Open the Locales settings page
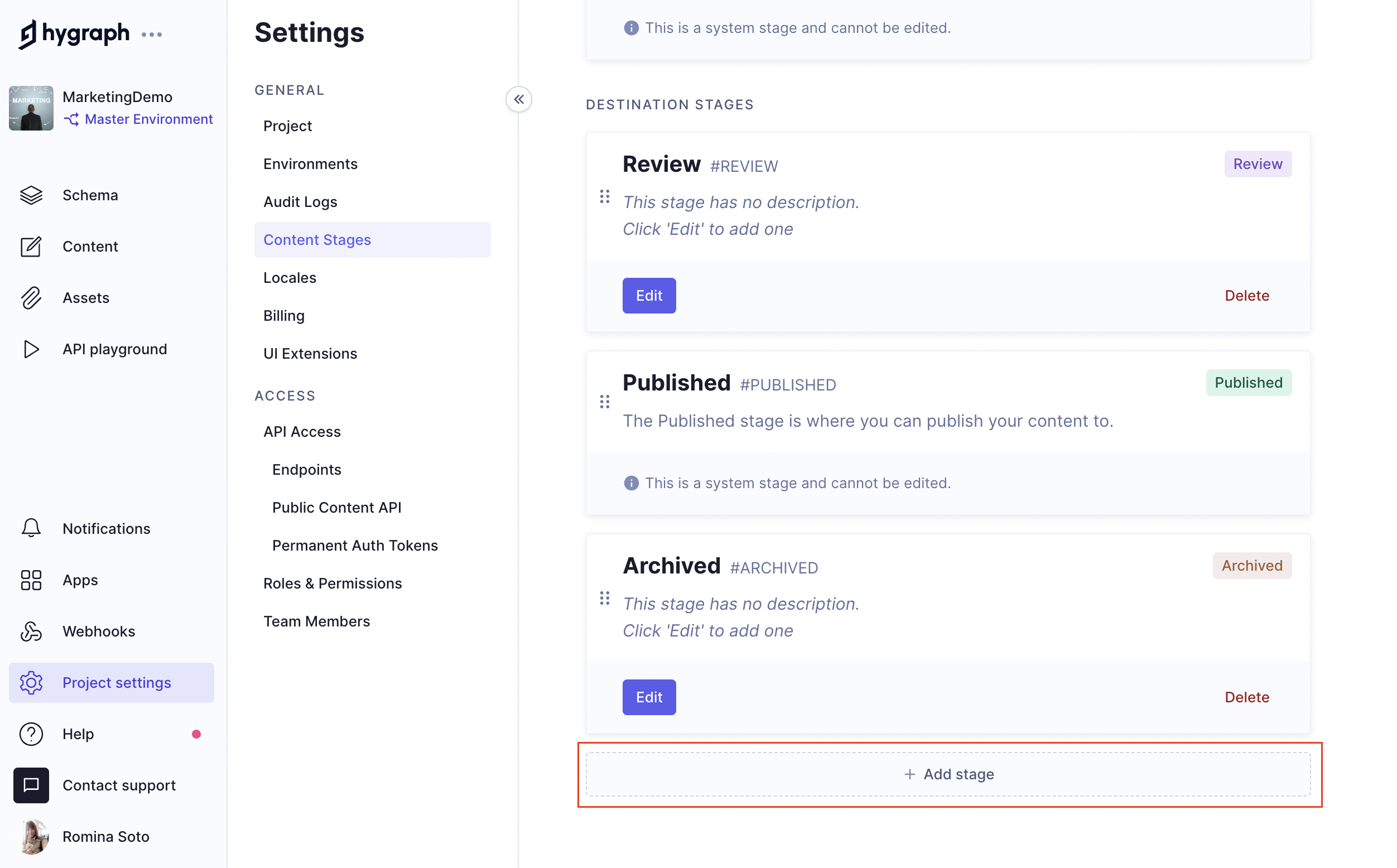 coord(290,278)
